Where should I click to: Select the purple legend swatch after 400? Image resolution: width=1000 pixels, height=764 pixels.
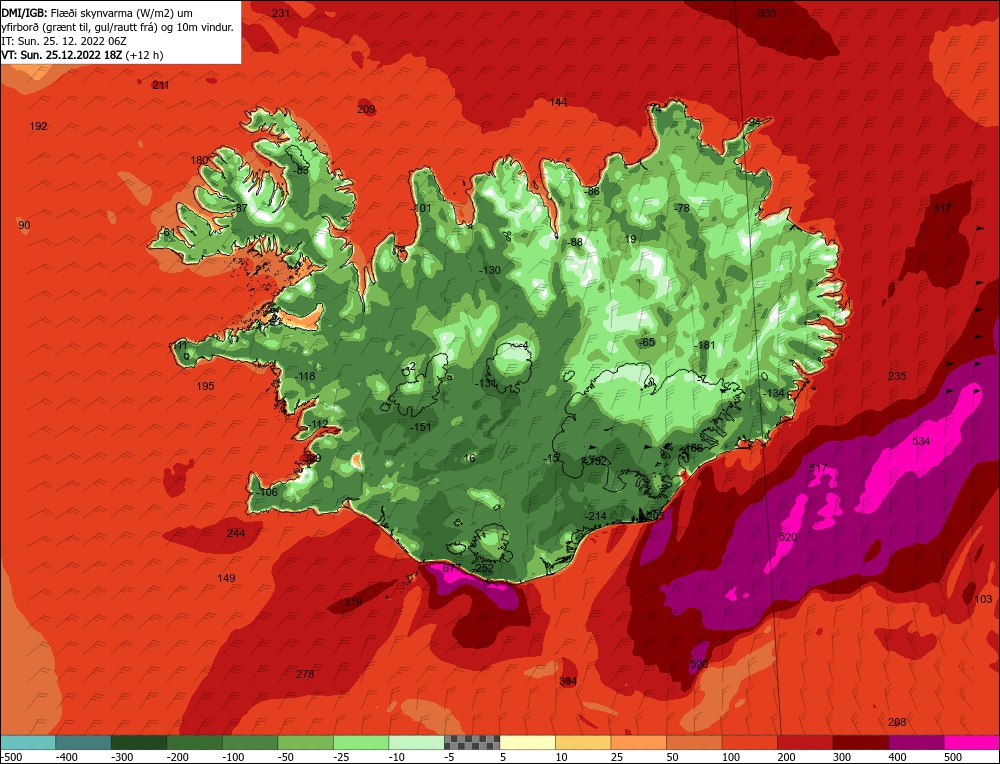point(916,742)
